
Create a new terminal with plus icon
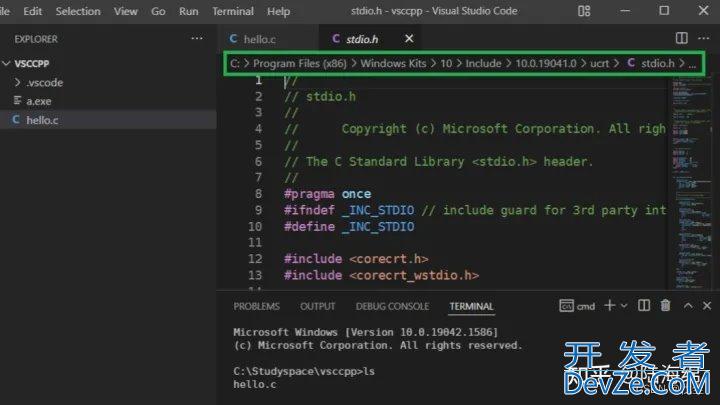tap(609, 305)
